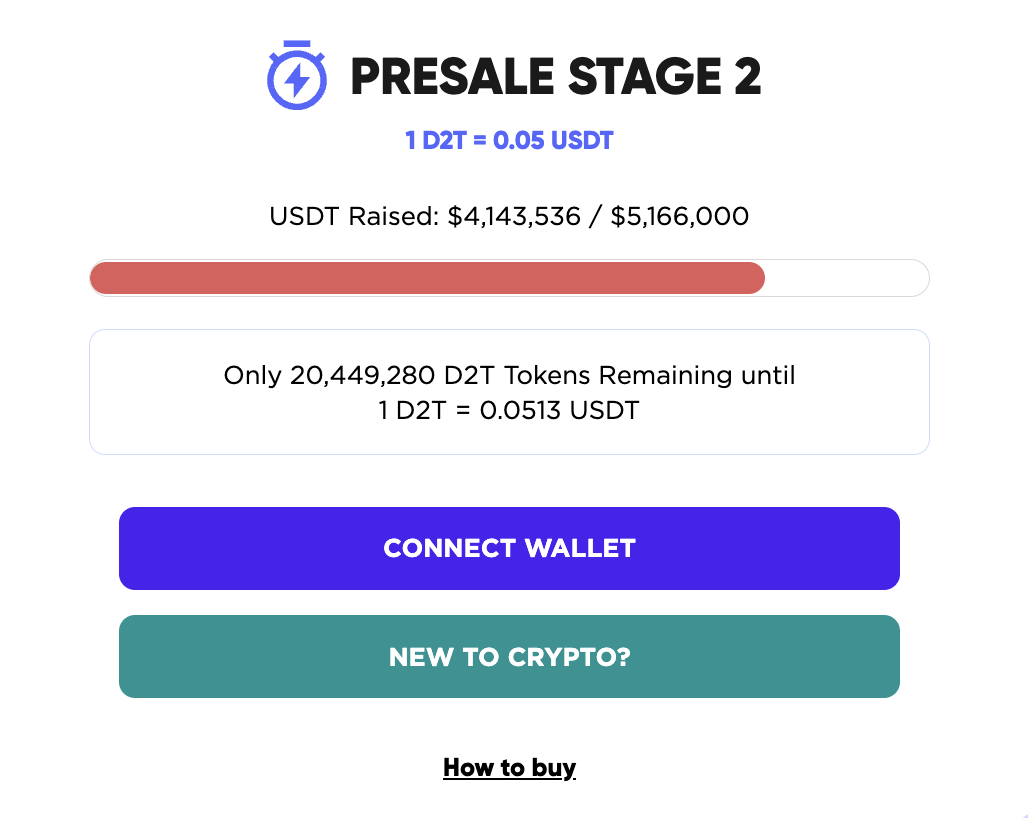Click the PRESALE STAGE 2 heading
Image resolution: width=1028 pixels, height=818 pixels.
pyautogui.click(x=556, y=77)
